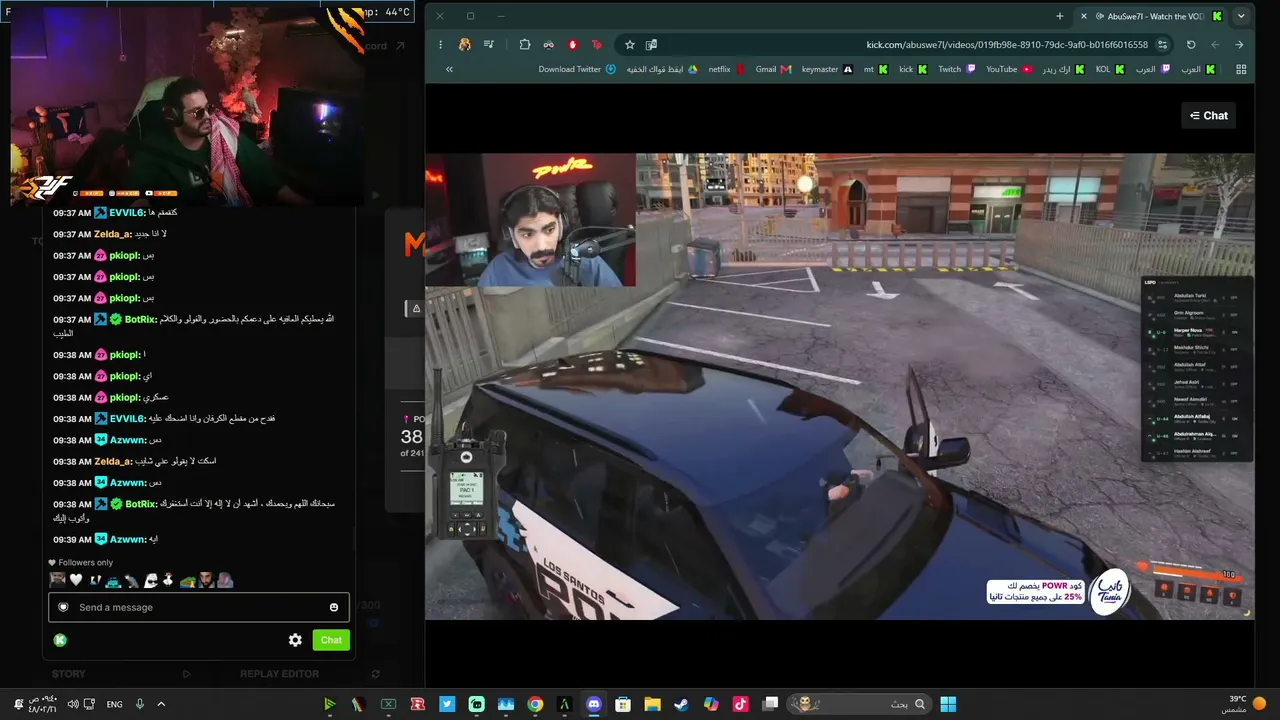Open the kick bookmark
This screenshot has width=1280, height=720.
click(913, 69)
